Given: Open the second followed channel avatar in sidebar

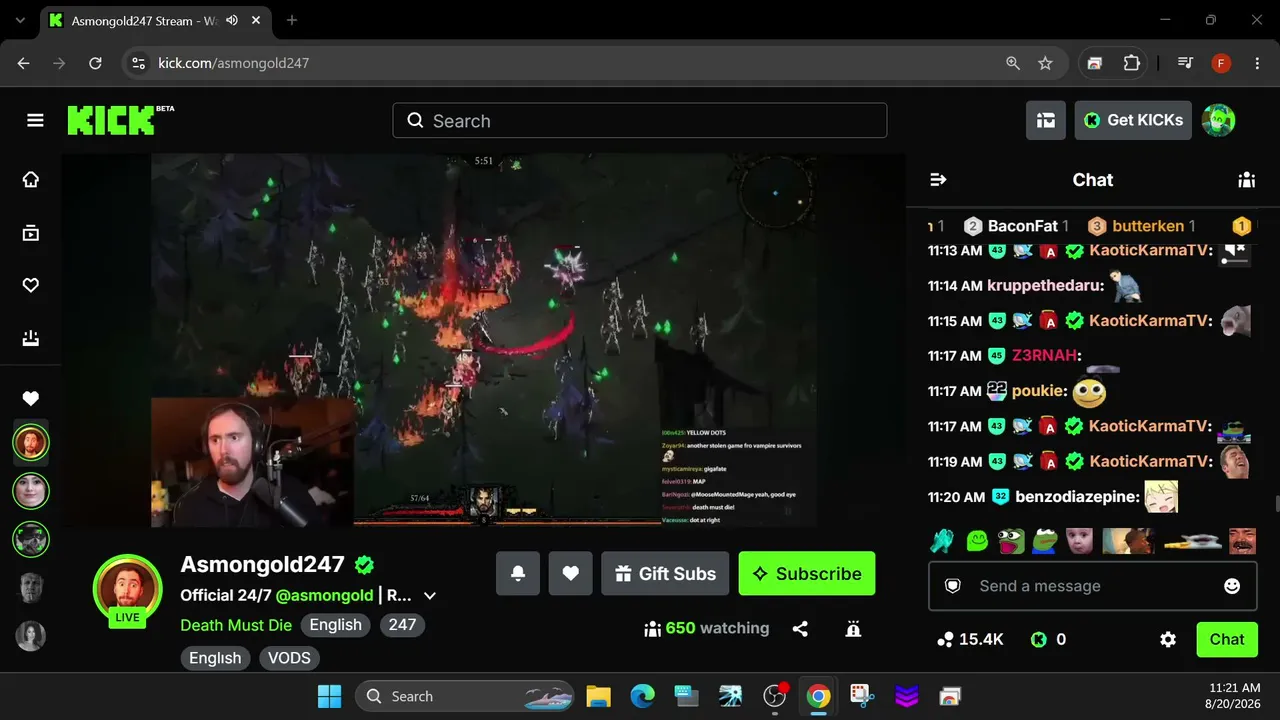Looking at the screenshot, I should click(31, 491).
